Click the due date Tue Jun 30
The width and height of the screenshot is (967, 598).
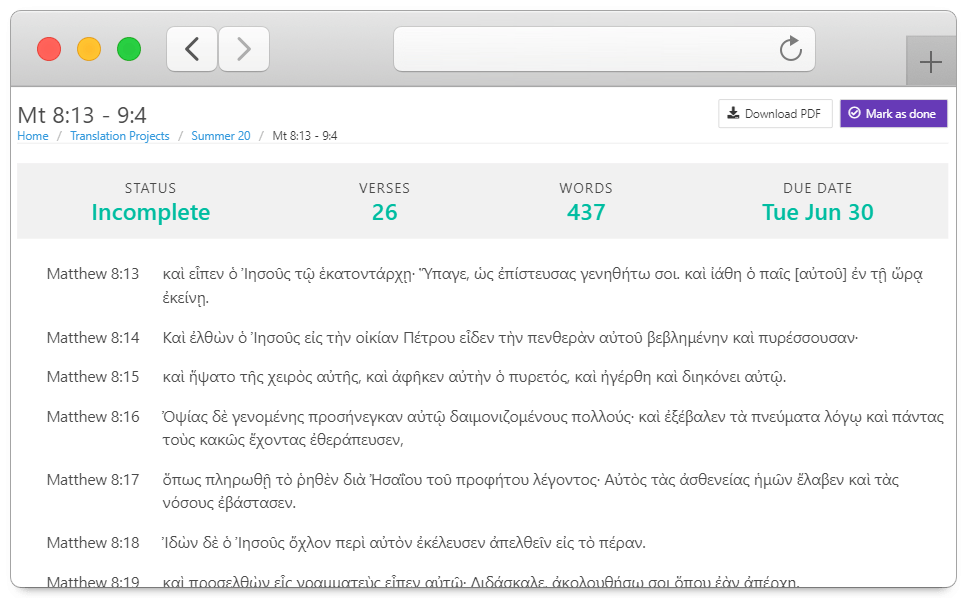point(818,212)
